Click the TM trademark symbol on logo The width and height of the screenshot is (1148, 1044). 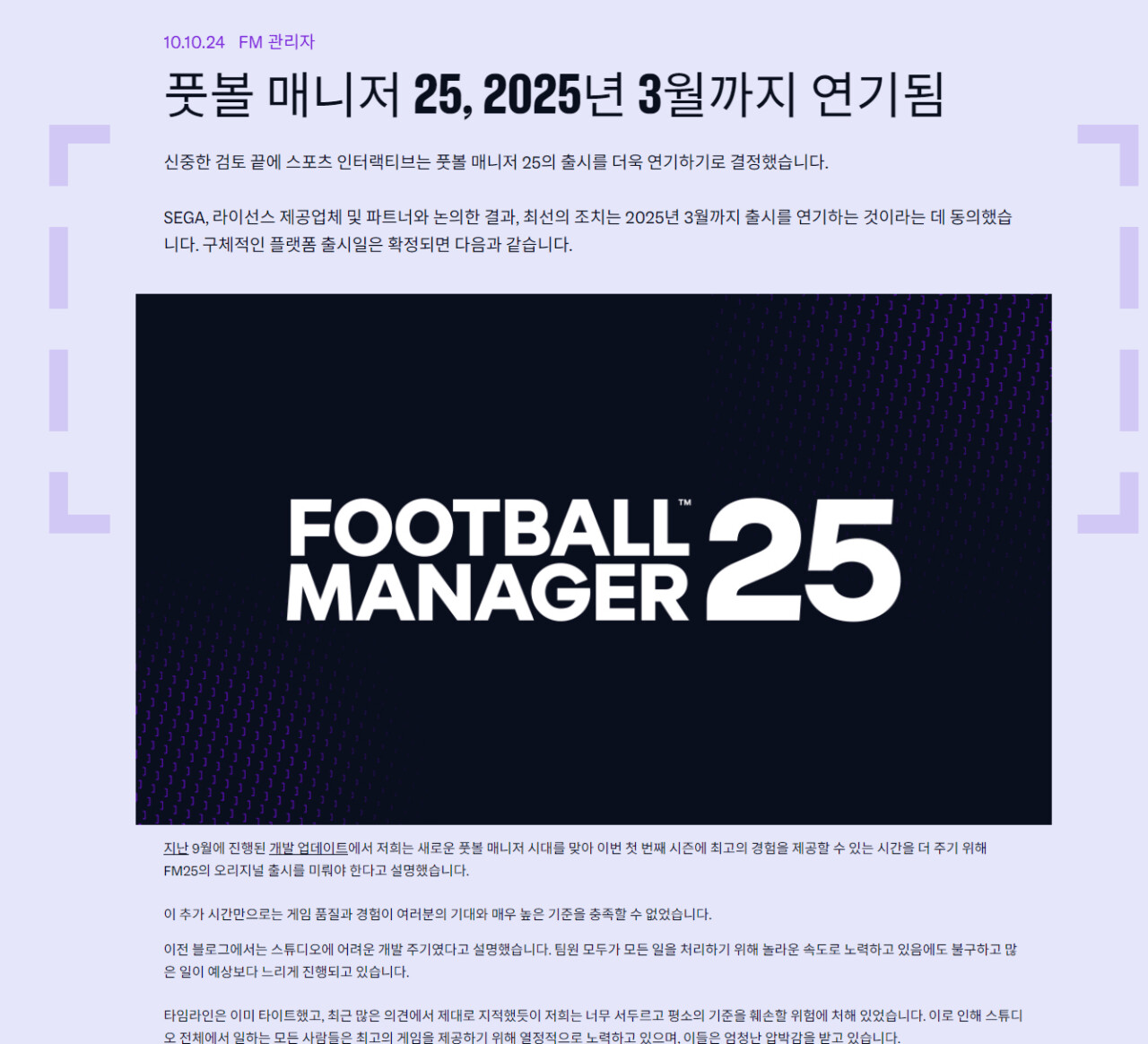(x=684, y=503)
